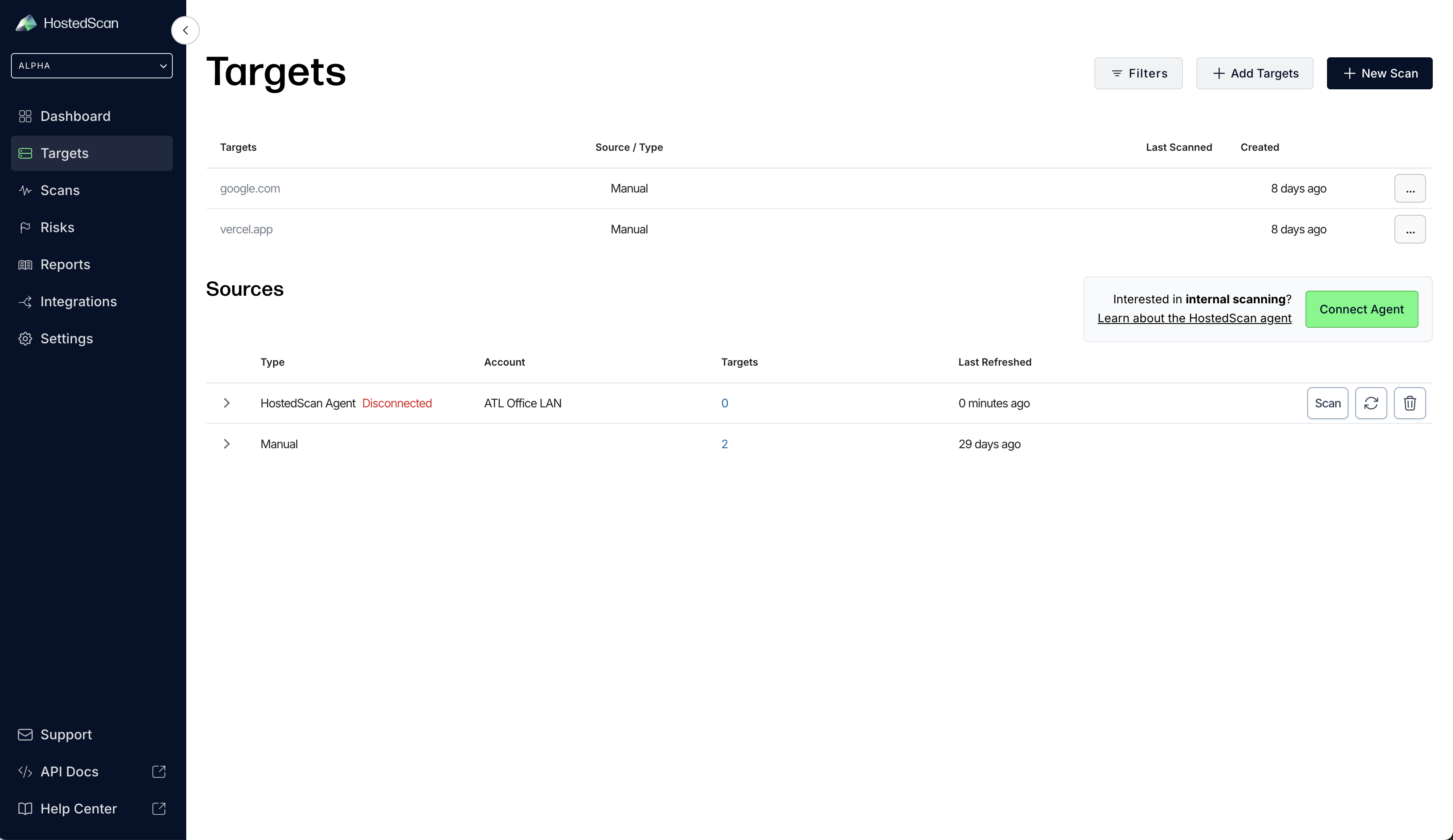Click the red Disconnected status text

coord(397,404)
